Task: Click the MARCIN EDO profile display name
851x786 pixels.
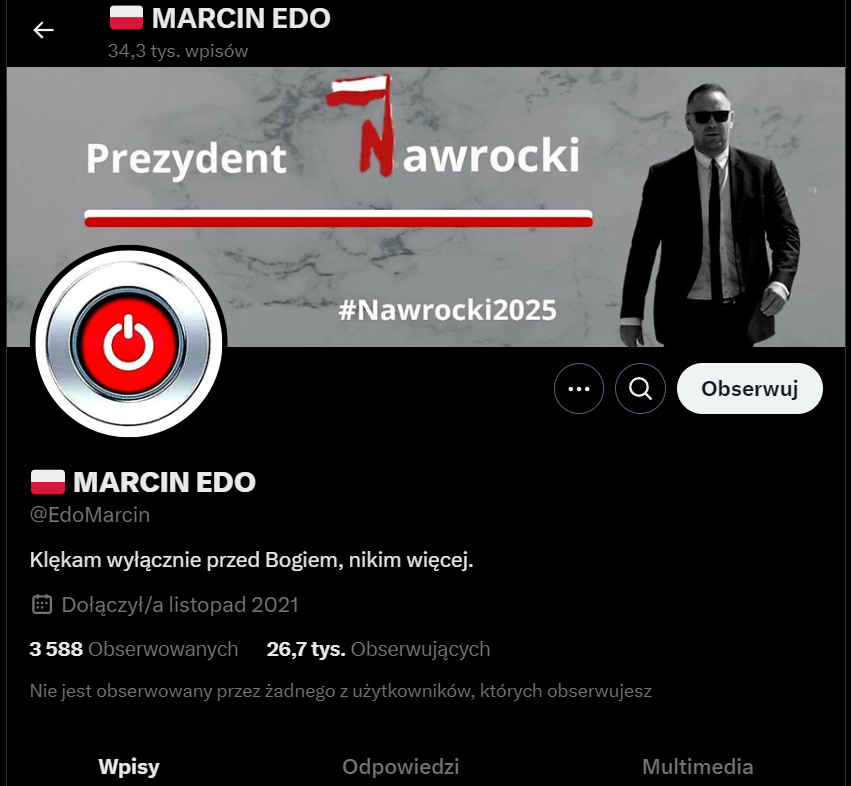Action: [x=164, y=482]
